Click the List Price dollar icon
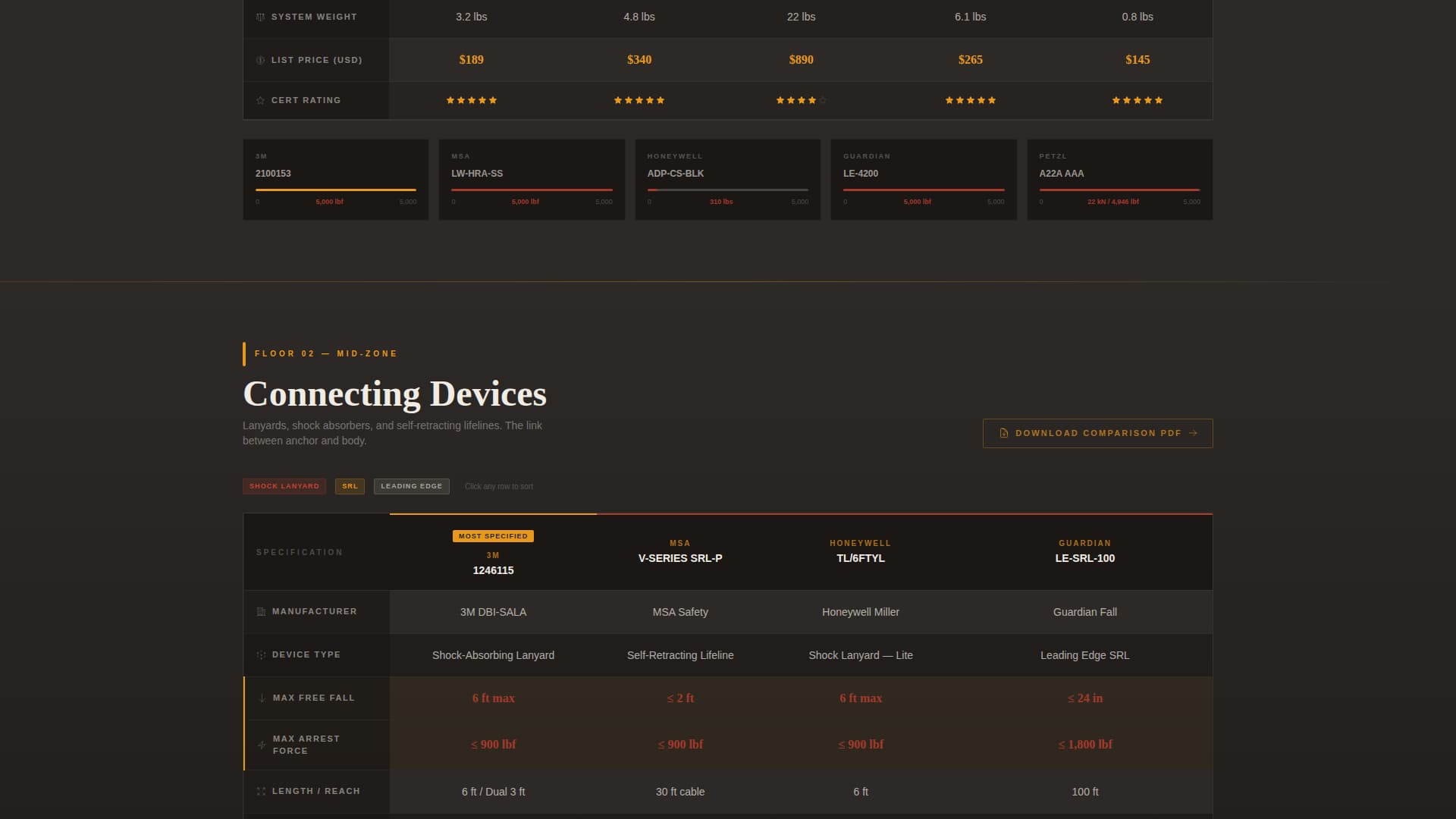The height and width of the screenshot is (819, 1456). pos(260,59)
